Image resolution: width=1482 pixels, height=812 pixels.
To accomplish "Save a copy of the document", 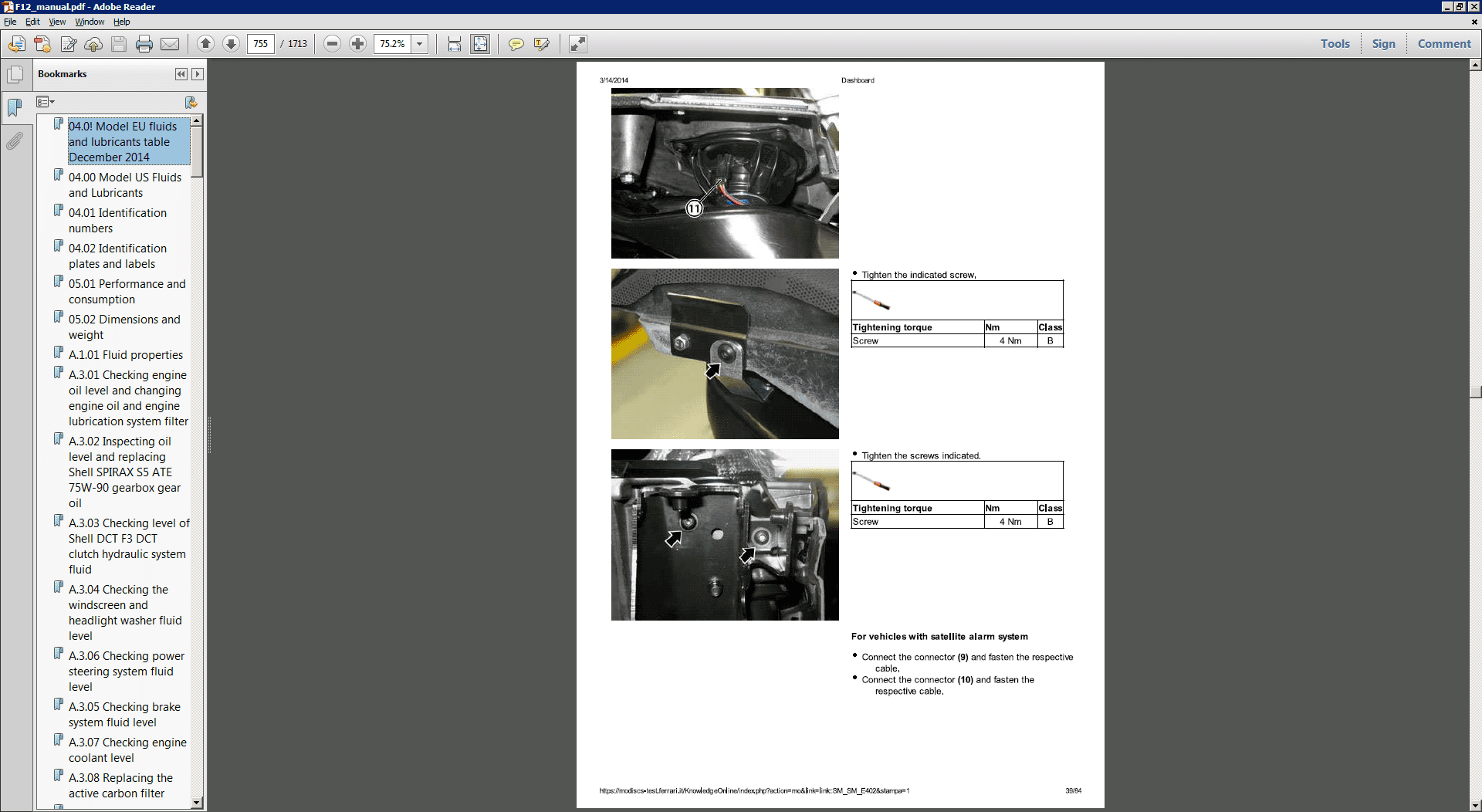I will coord(118,44).
